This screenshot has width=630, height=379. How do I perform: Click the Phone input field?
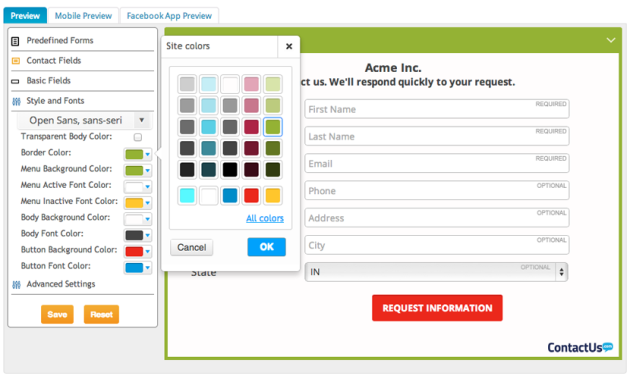point(437,191)
